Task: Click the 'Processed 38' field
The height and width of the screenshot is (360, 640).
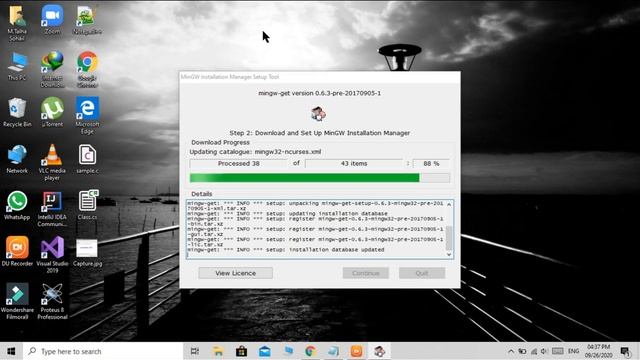Action: tap(238, 164)
